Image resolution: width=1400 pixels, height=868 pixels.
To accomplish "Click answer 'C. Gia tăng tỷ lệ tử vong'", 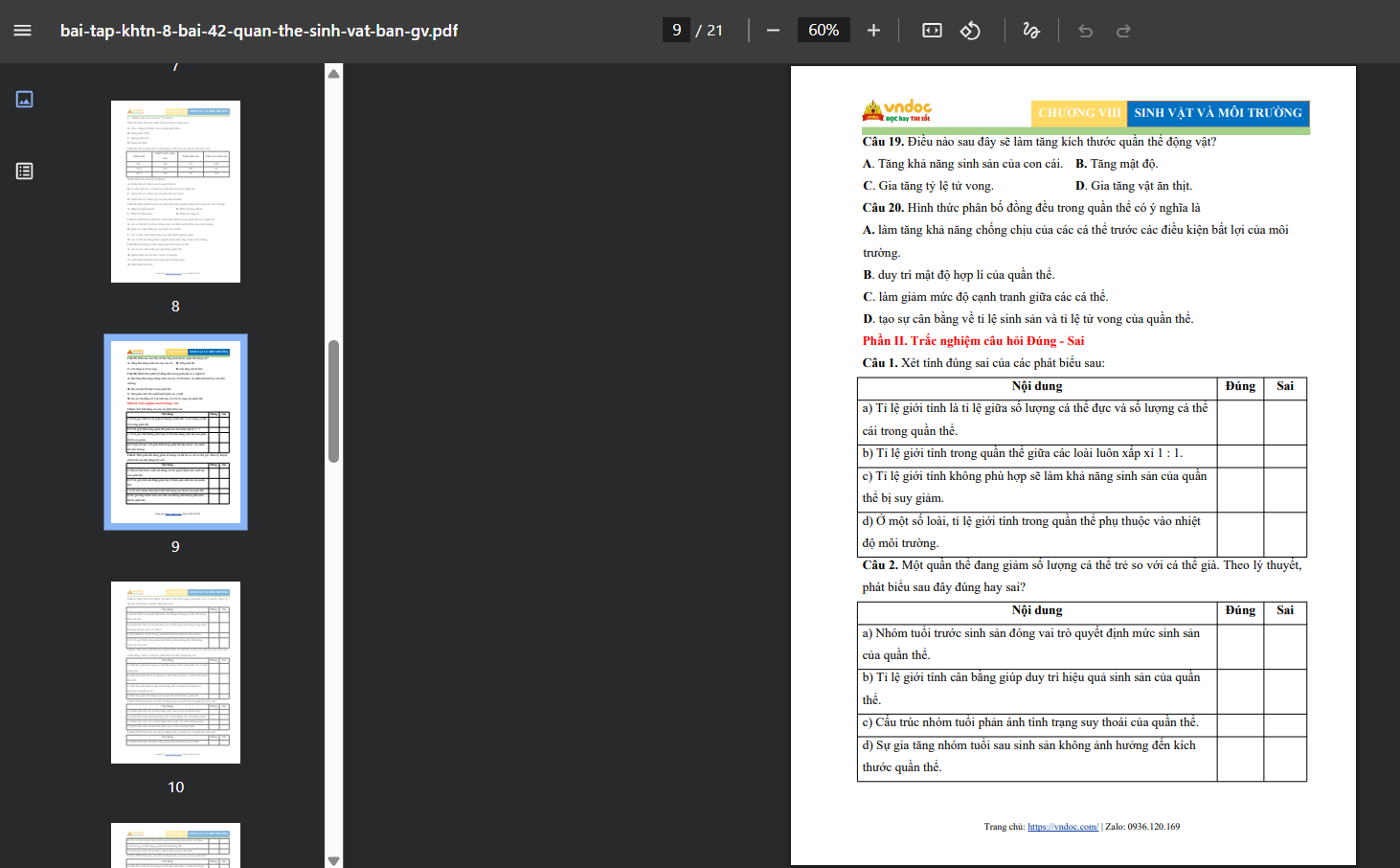I will 928,186.
